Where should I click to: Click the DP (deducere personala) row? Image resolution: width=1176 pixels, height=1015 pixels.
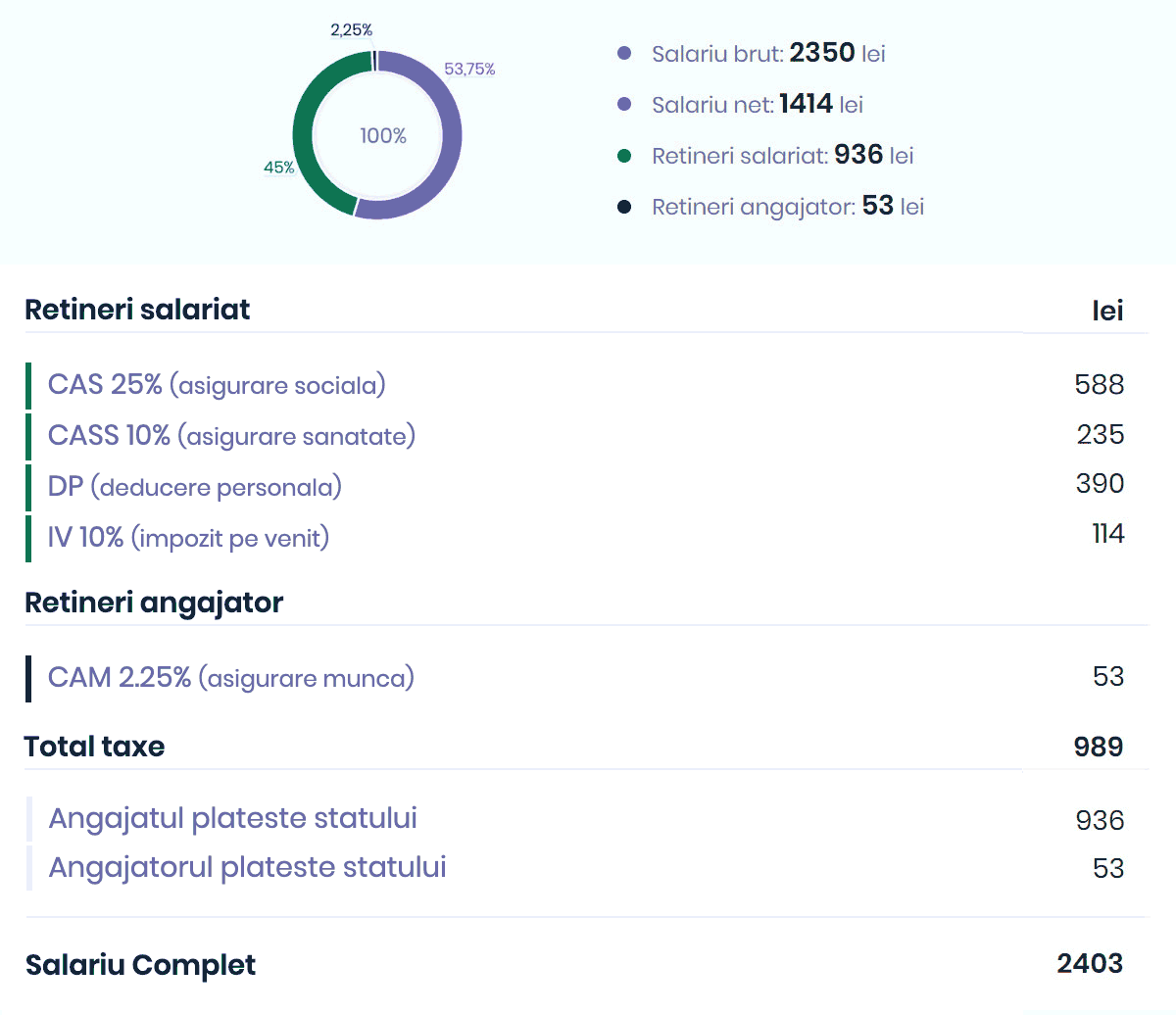pyautogui.click(x=194, y=486)
